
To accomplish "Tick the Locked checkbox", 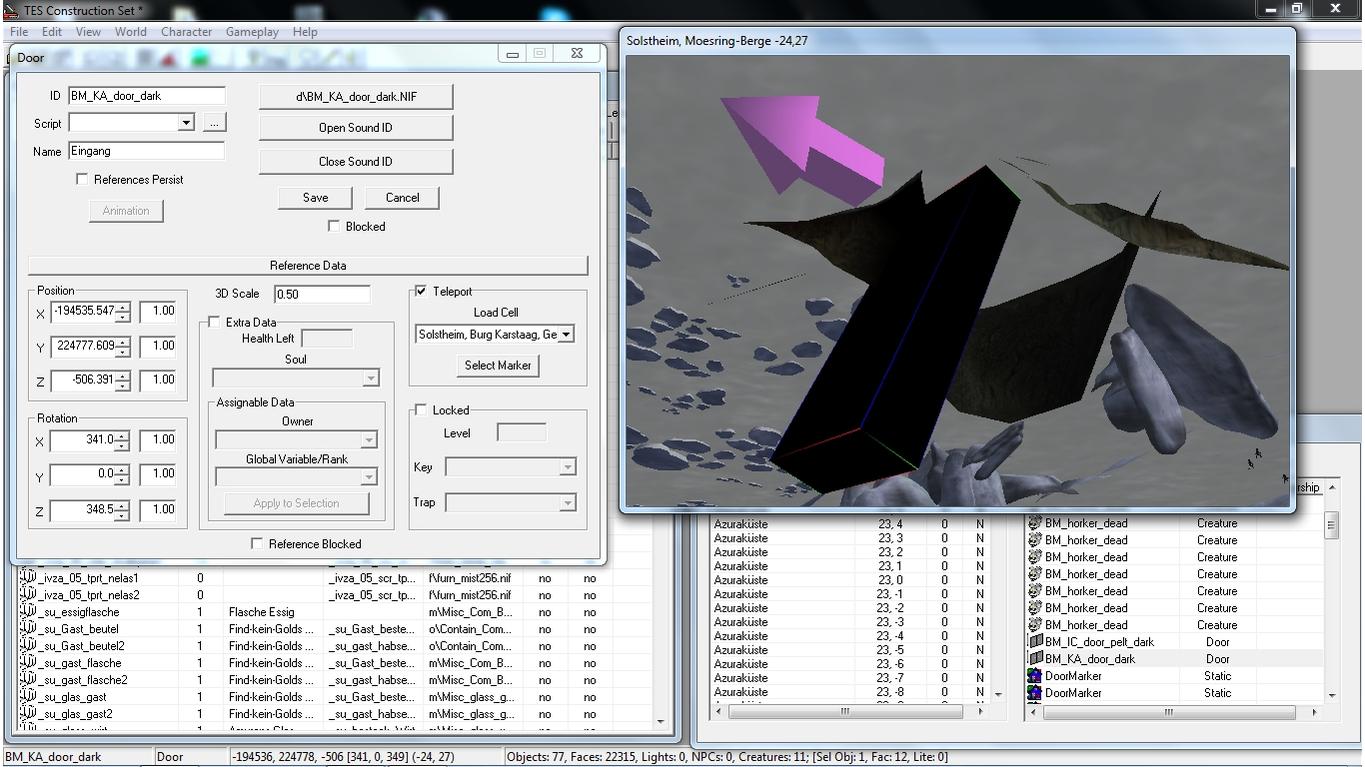I will 421,410.
